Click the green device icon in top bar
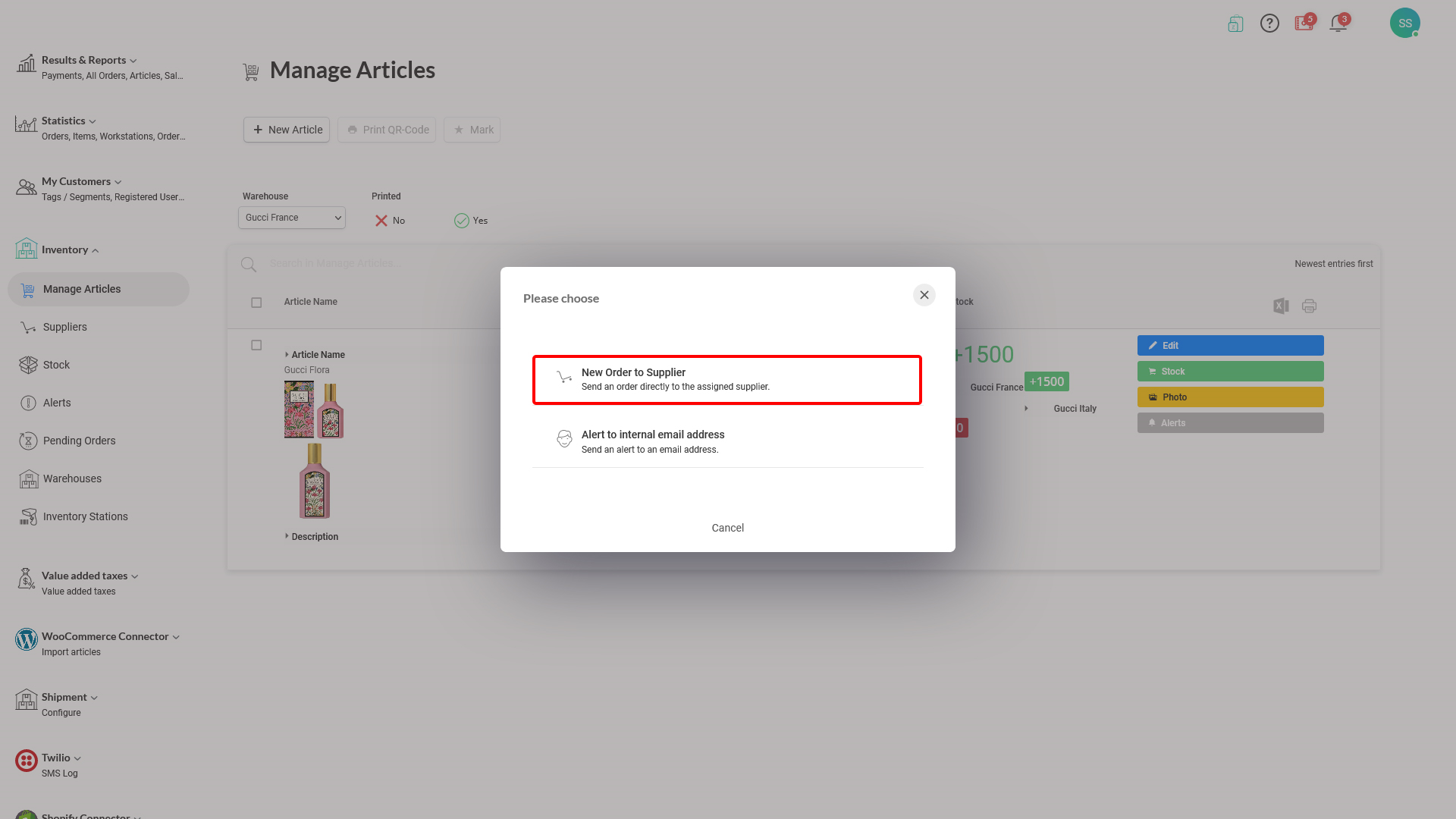The width and height of the screenshot is (1456, 819). tap(1235, 24)
